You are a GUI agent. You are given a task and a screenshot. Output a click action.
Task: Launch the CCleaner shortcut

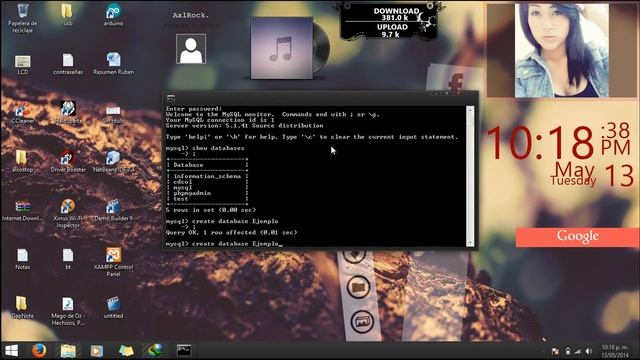[23, 113]
